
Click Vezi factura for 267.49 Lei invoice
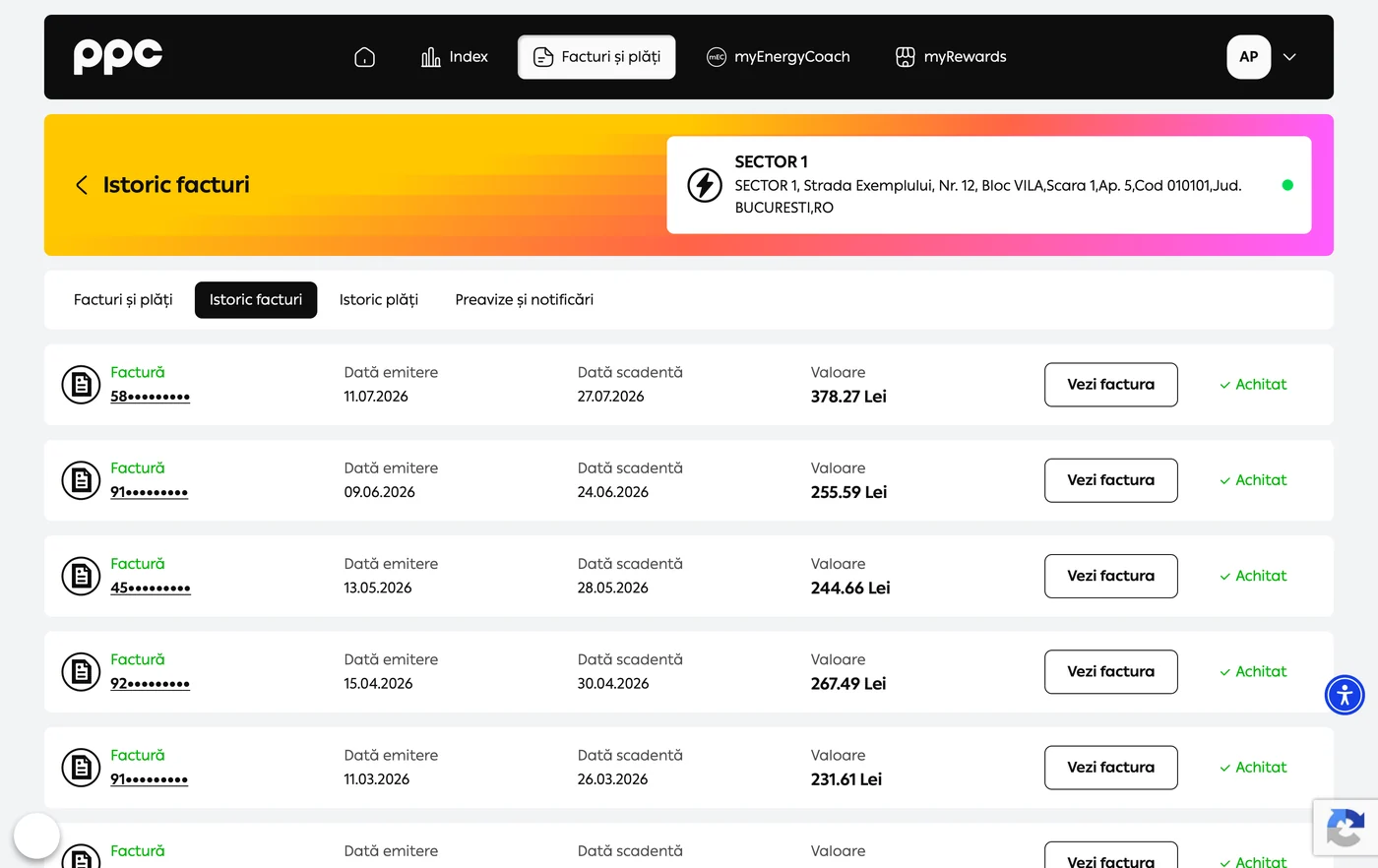pos(1110,671)
